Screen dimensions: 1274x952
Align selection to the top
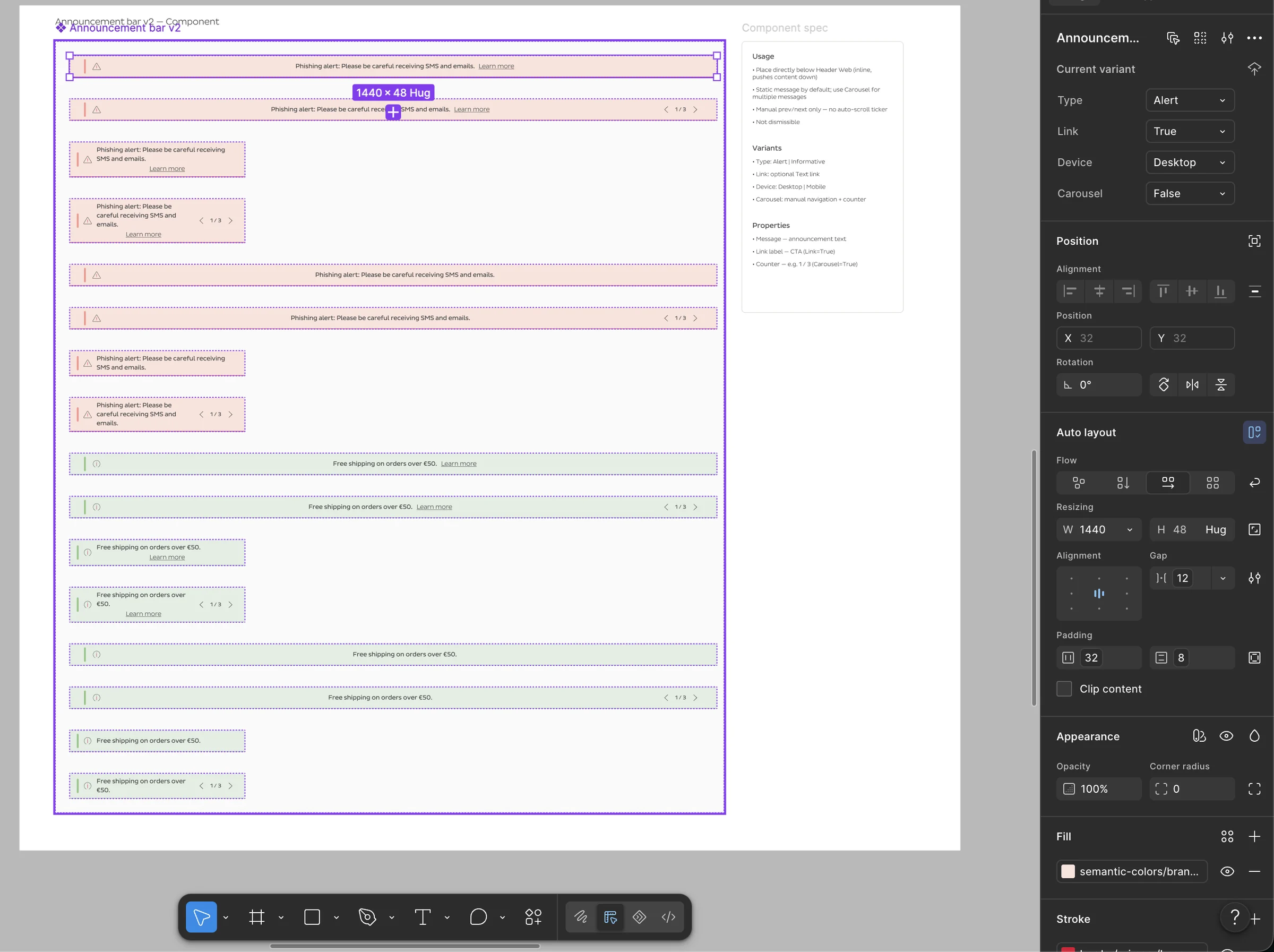pyautogui.click(x=1164, y=291)
